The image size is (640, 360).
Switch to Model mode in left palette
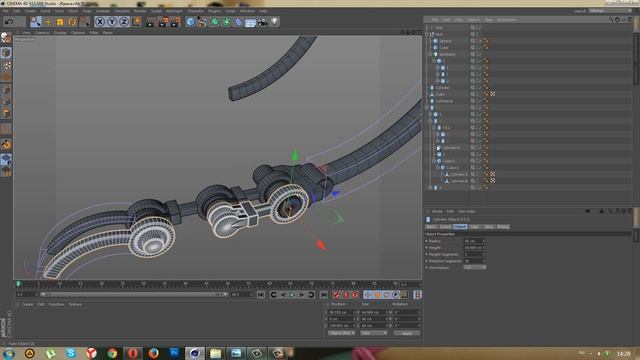(6, 52)
